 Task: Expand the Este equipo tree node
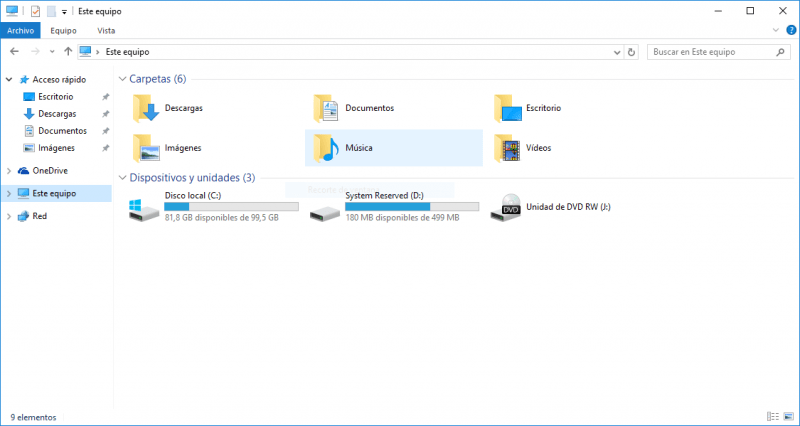pos(9,194)
